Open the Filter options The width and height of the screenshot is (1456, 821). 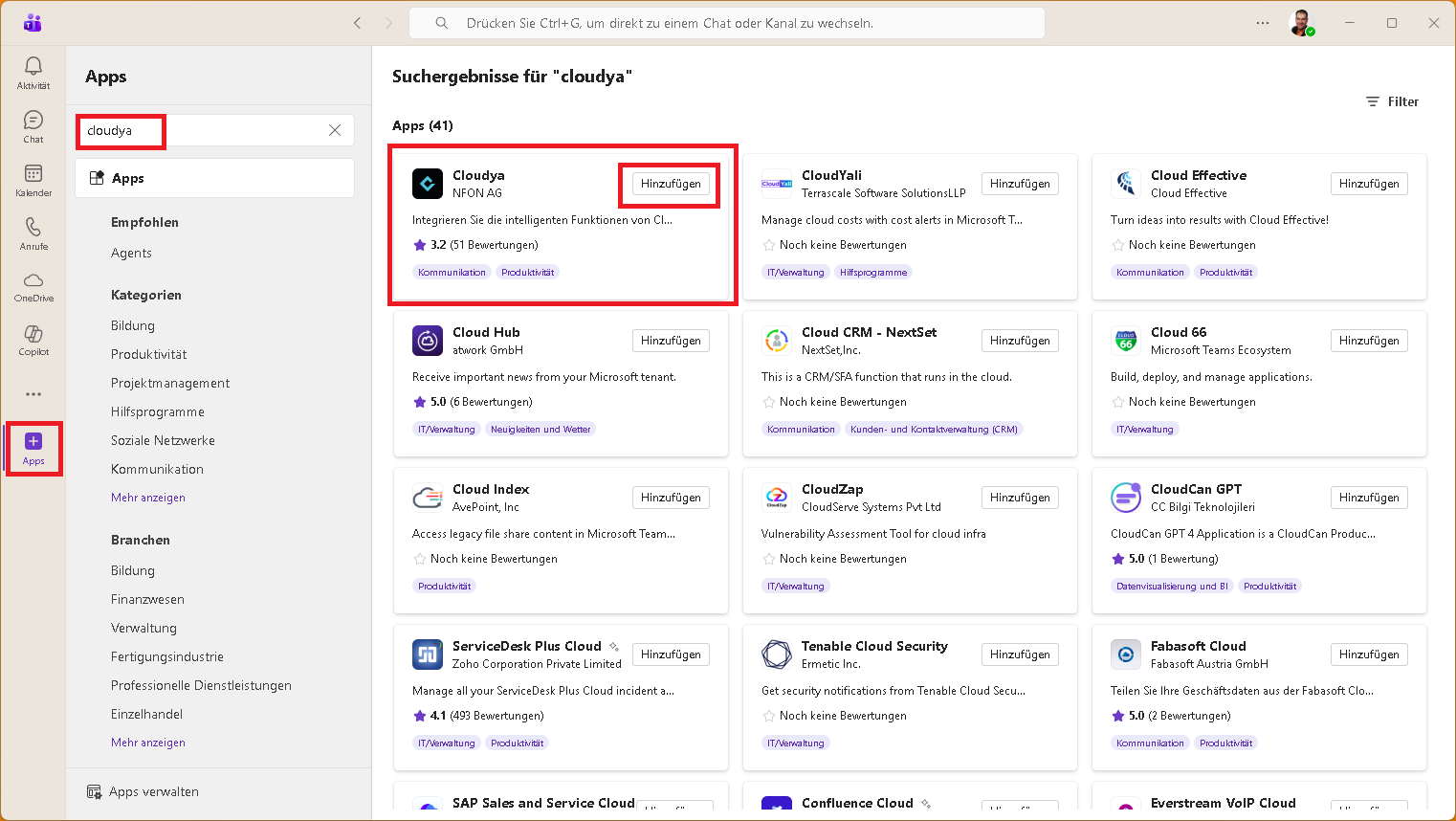(x=1393, y=101)
